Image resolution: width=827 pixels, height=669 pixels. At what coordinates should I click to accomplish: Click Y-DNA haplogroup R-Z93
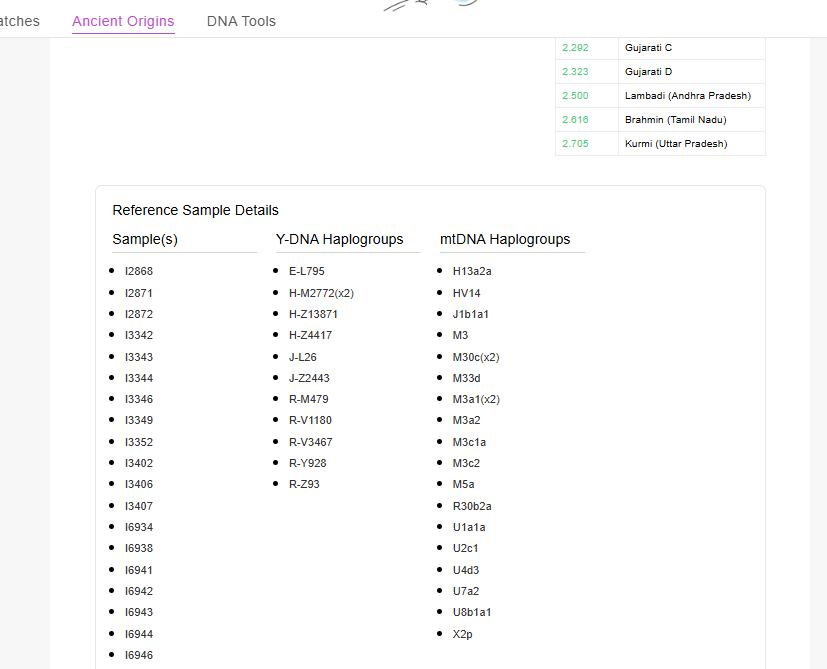[x=304, y=484]
